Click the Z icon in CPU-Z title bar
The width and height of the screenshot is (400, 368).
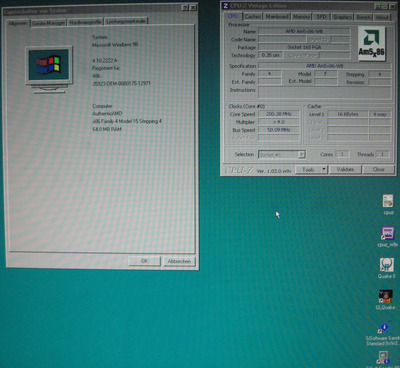(x=226, y=6)
